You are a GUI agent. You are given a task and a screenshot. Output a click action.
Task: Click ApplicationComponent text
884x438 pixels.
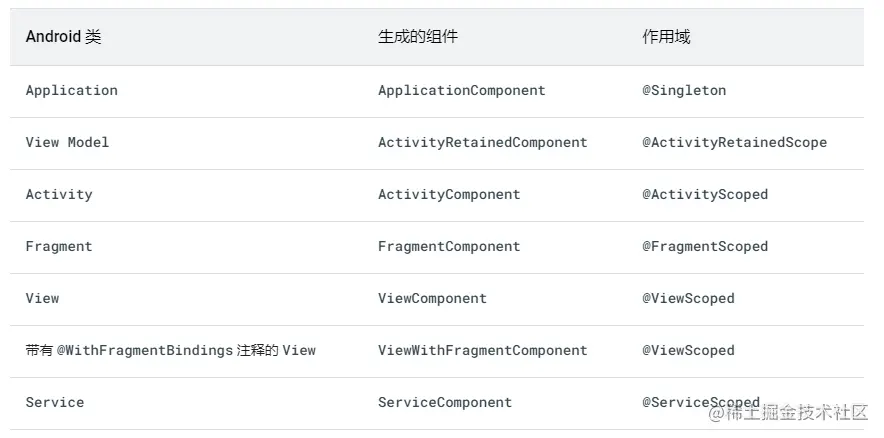pos(462,91)
